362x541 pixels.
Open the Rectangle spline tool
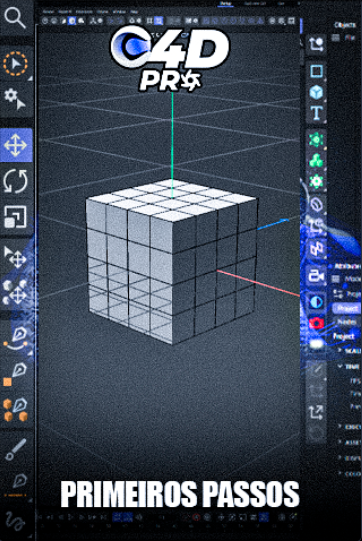point(316,71)
